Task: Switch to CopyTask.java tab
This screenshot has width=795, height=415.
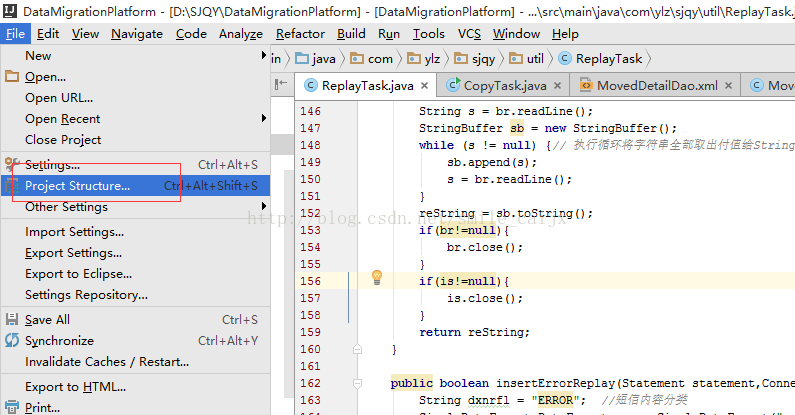Action: [x=504, y=86]
